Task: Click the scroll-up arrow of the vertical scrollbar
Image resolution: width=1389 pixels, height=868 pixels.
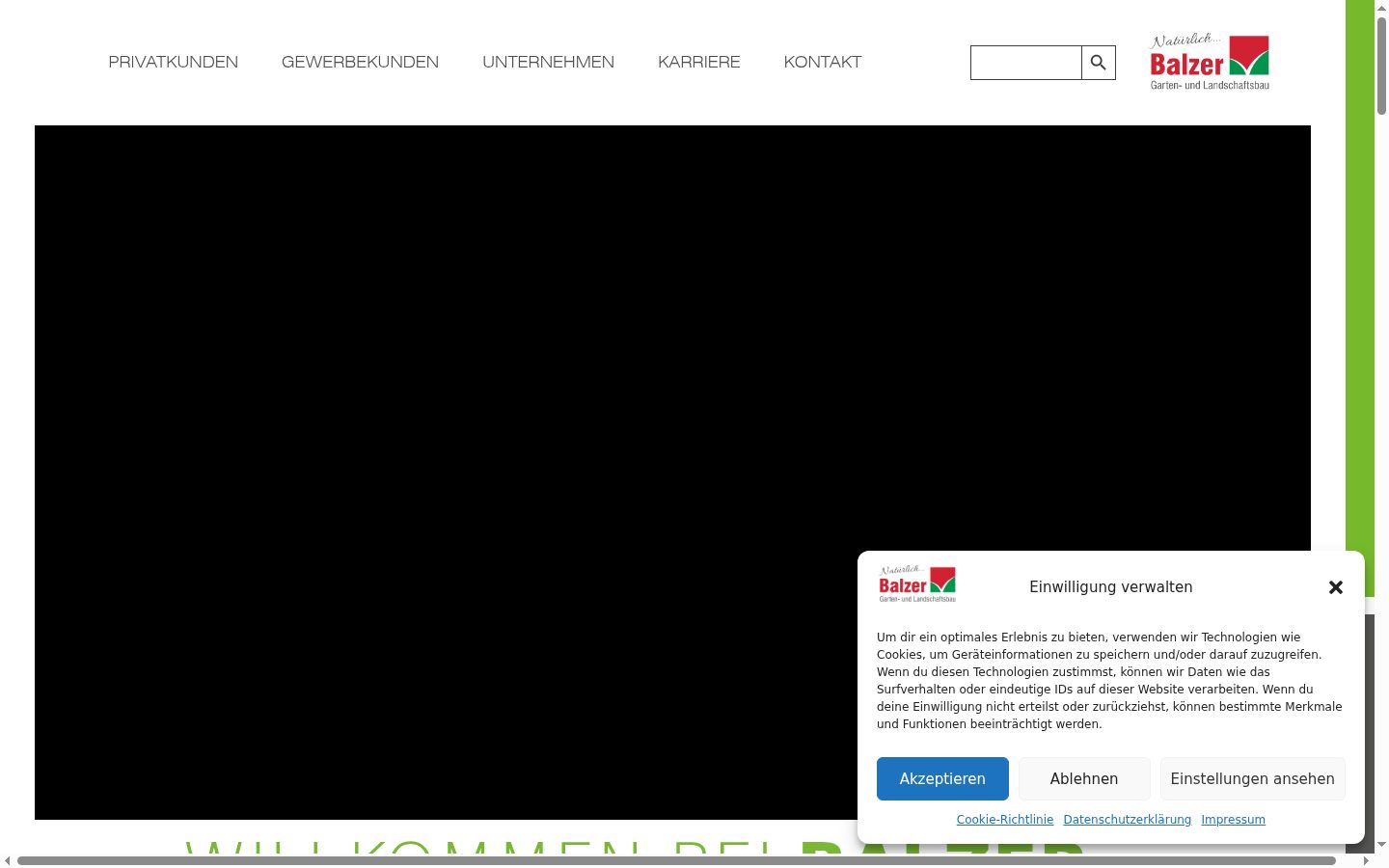Action: point(1381,7)
